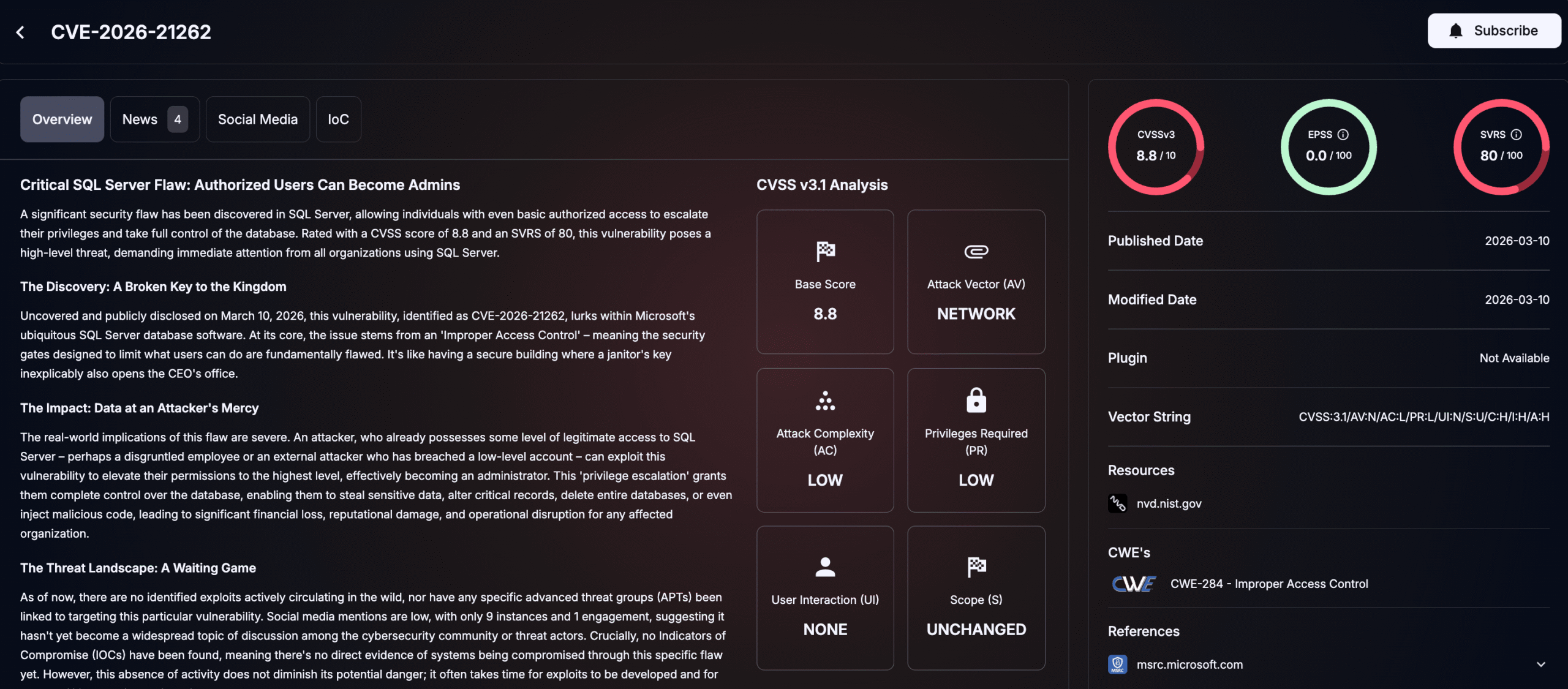Image resolution: width=1568 pixels, height=689 pixels.
Task: Click the News count badge showing 4
Action: click(178, 119)
